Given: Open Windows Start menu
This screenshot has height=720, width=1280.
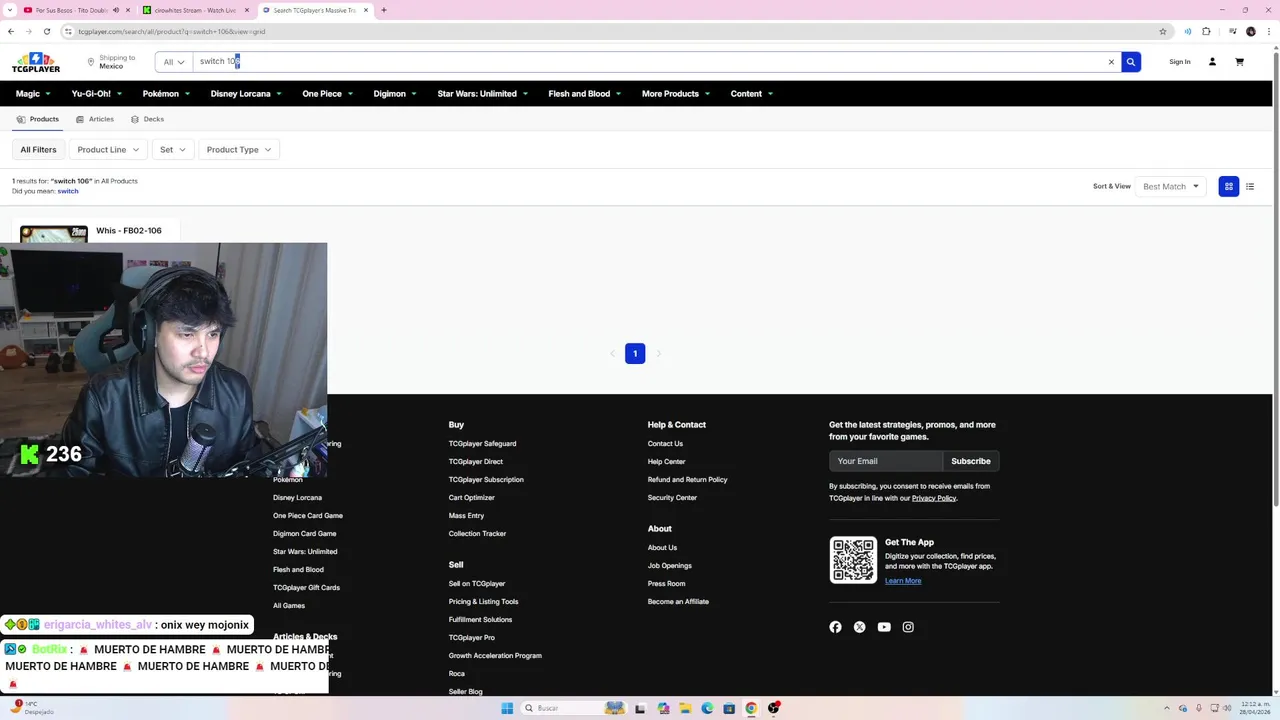Looking at the screenshot, I should 507,708.
